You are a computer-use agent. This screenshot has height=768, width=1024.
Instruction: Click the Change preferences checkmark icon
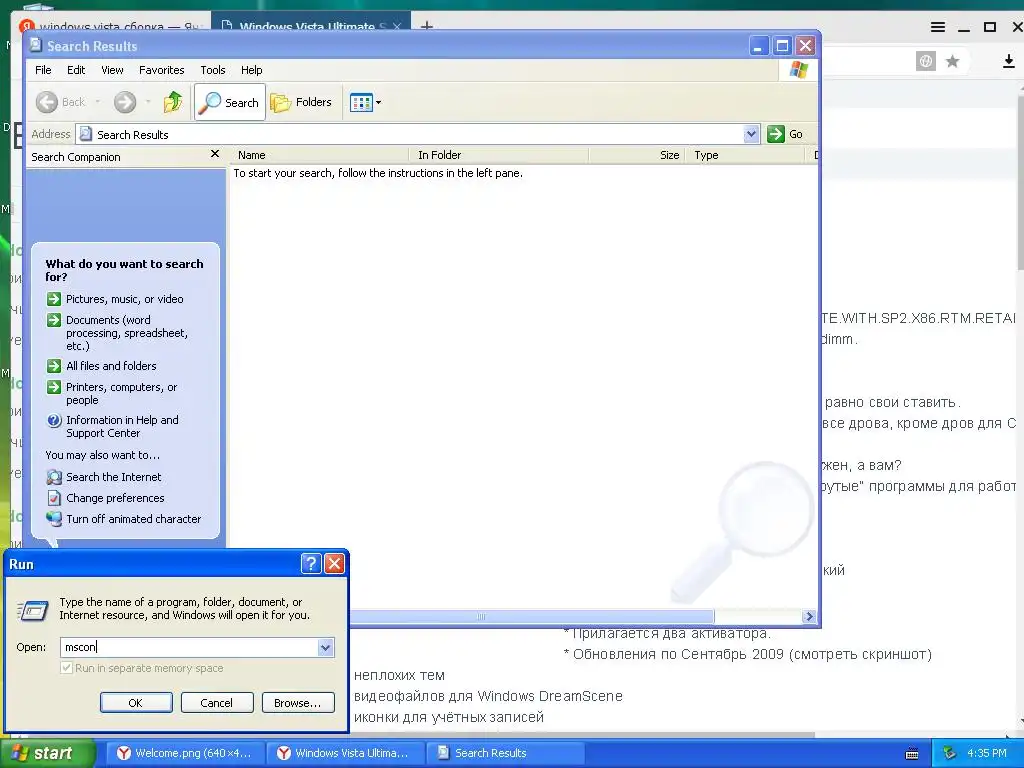tap(54, 498)
